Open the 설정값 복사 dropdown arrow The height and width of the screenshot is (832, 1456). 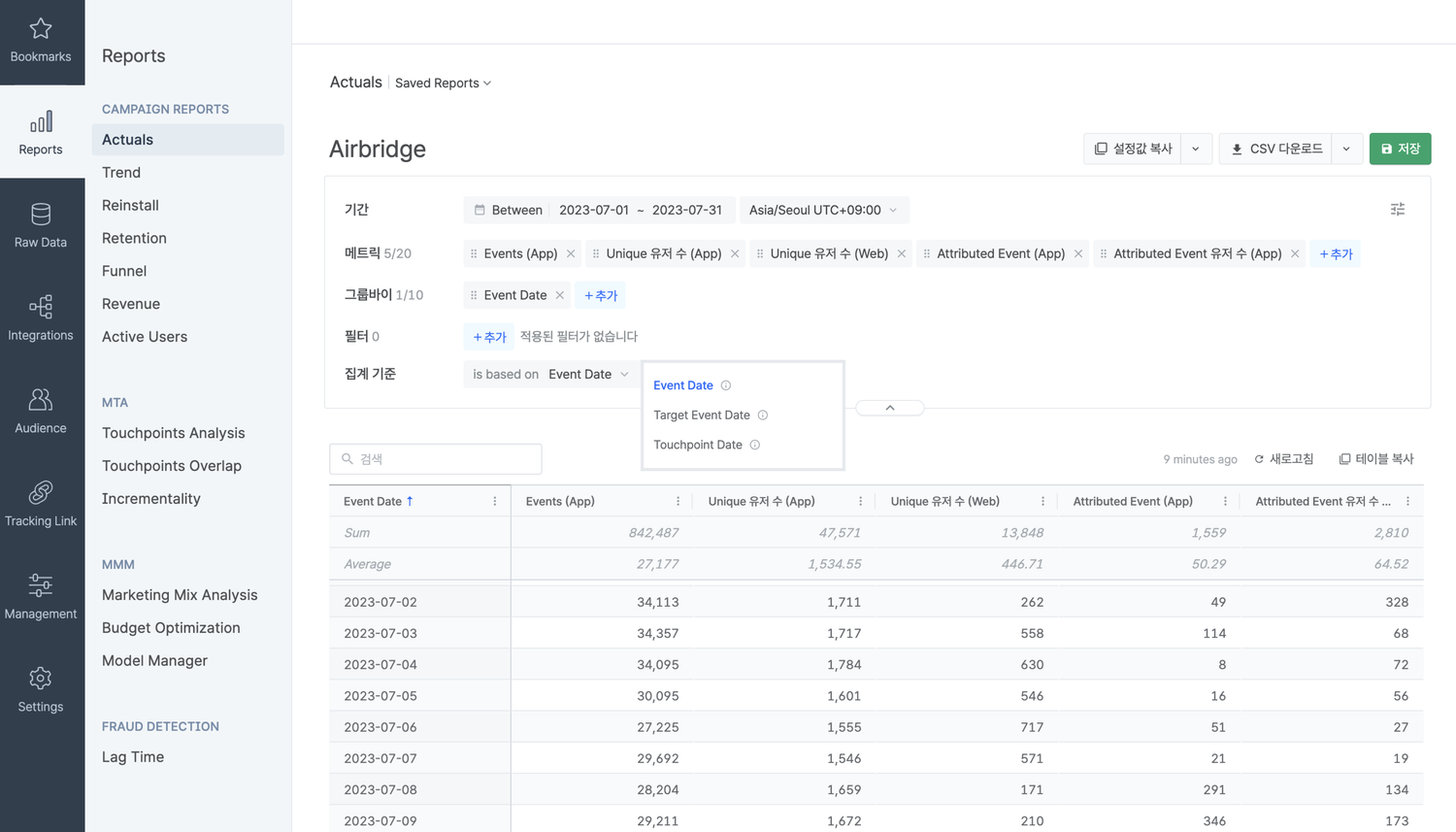point(1196,149)
